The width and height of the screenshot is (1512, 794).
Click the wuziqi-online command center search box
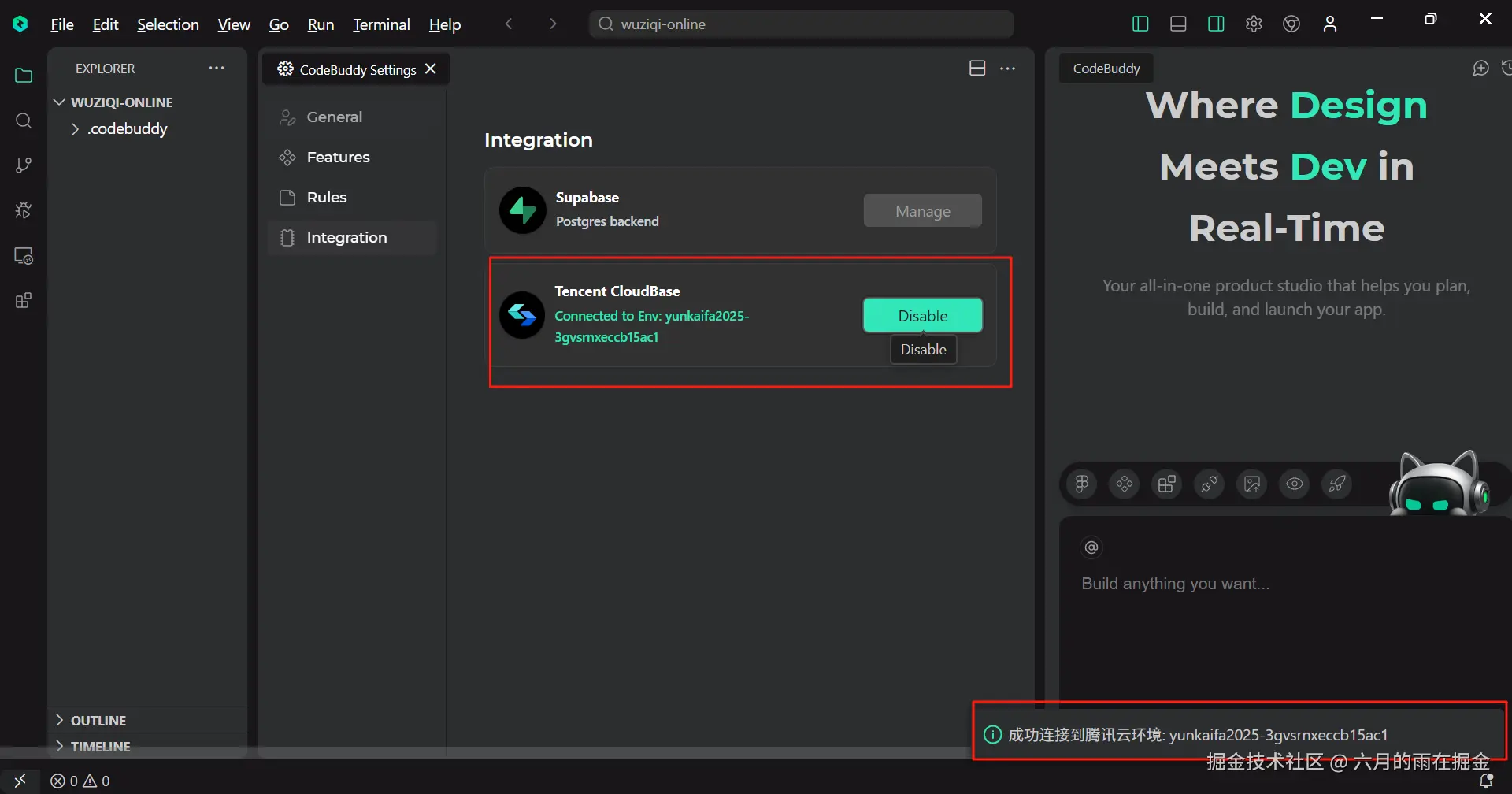[801, 24]
